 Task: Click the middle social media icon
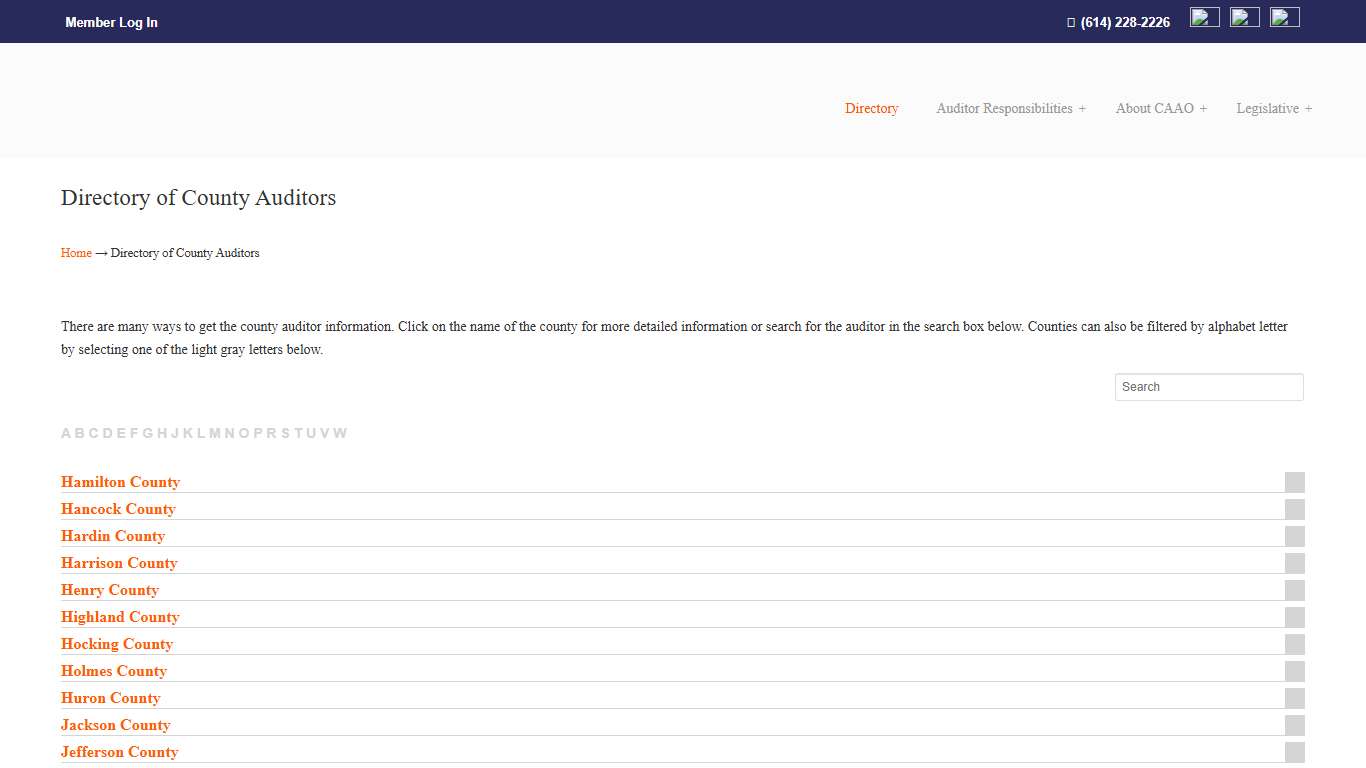1244,16
